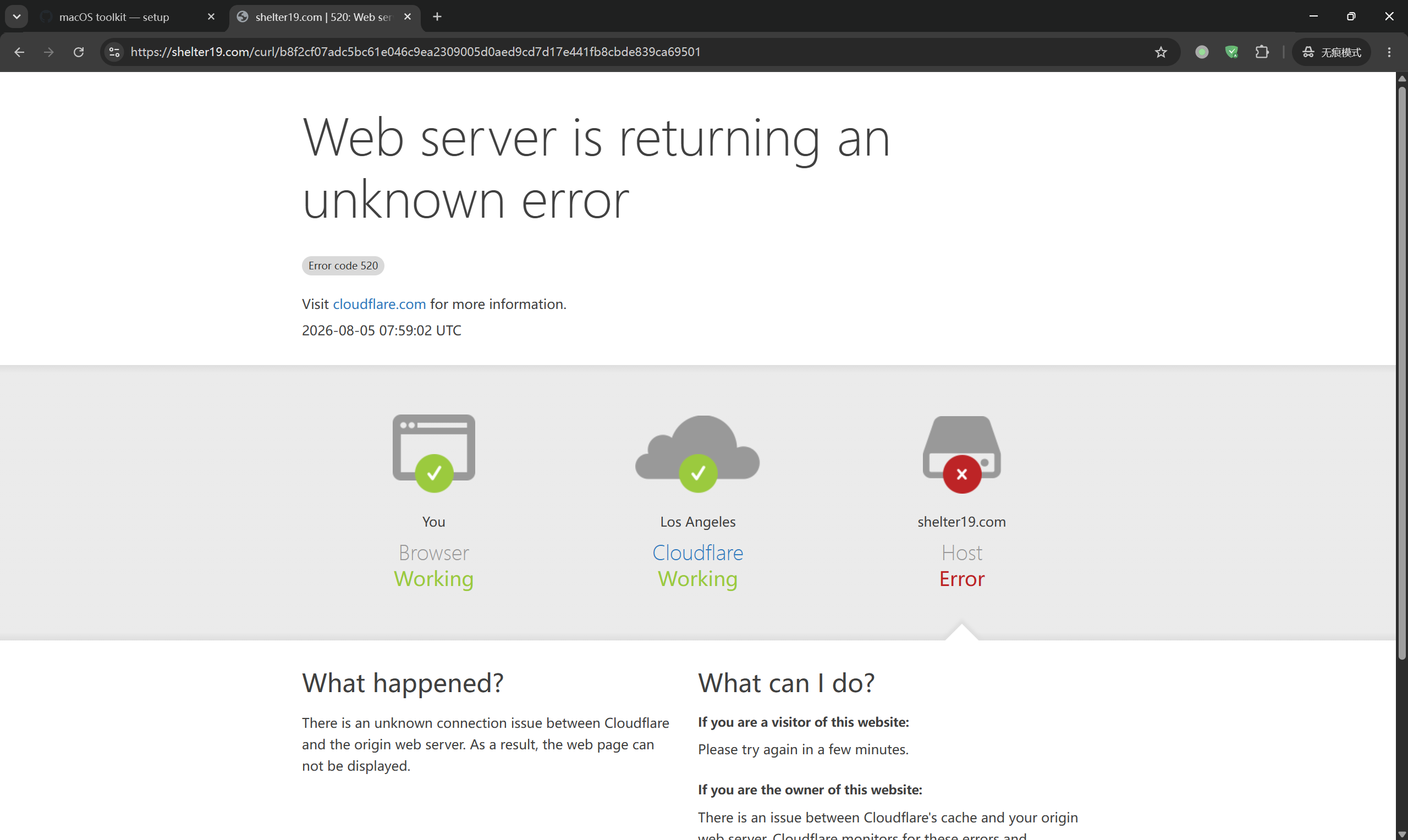Viewport: 1408px width, 840px height.
Task: Reload the shelter19.com page
Action: pyautogui.click(x=79, y=52)
